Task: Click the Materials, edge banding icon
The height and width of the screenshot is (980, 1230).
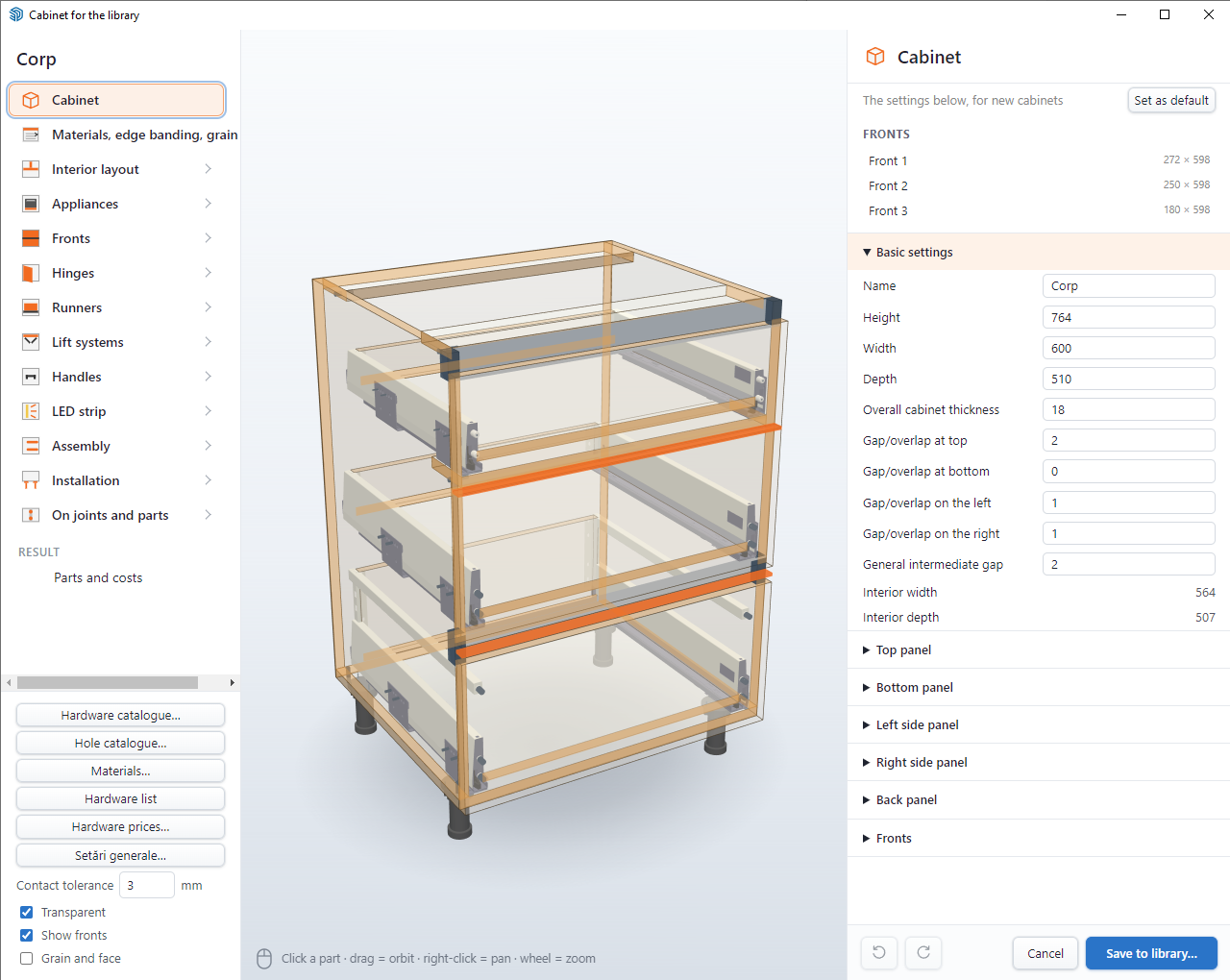Action: click(x=31, y=135)
